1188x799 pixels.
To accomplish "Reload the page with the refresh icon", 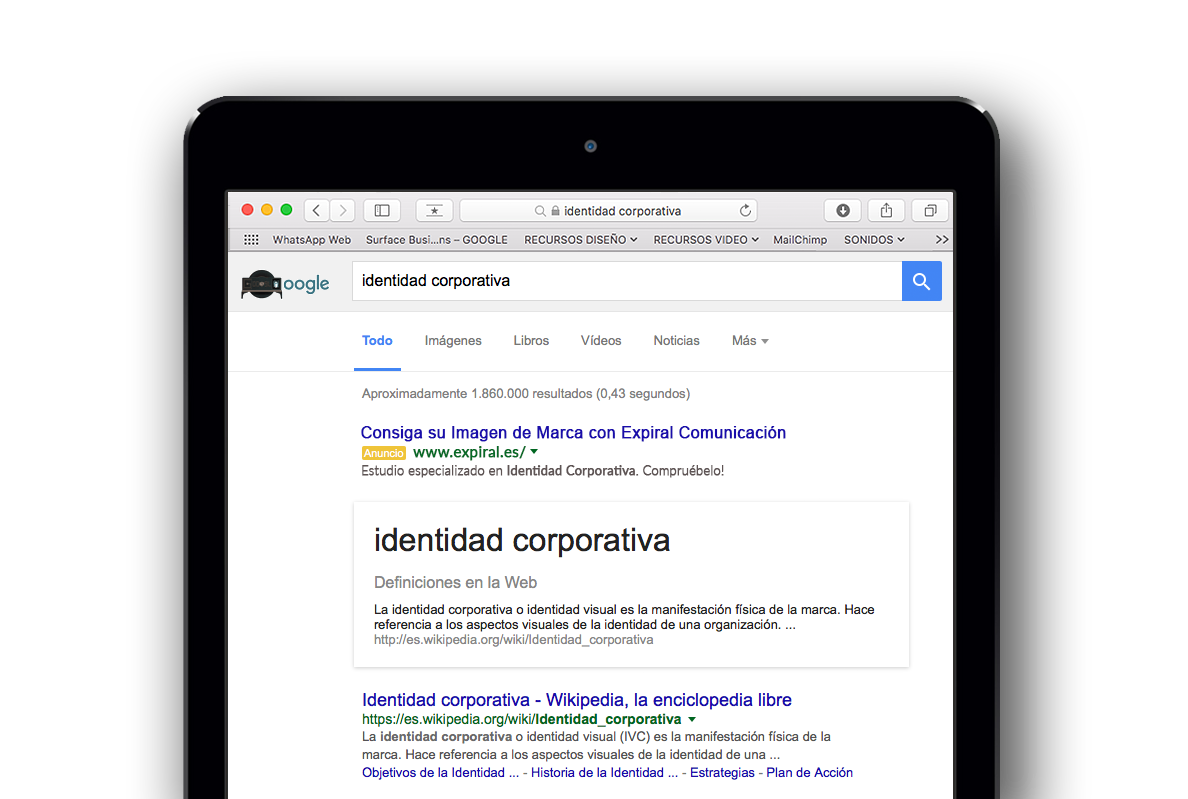I will click(746, 211).
